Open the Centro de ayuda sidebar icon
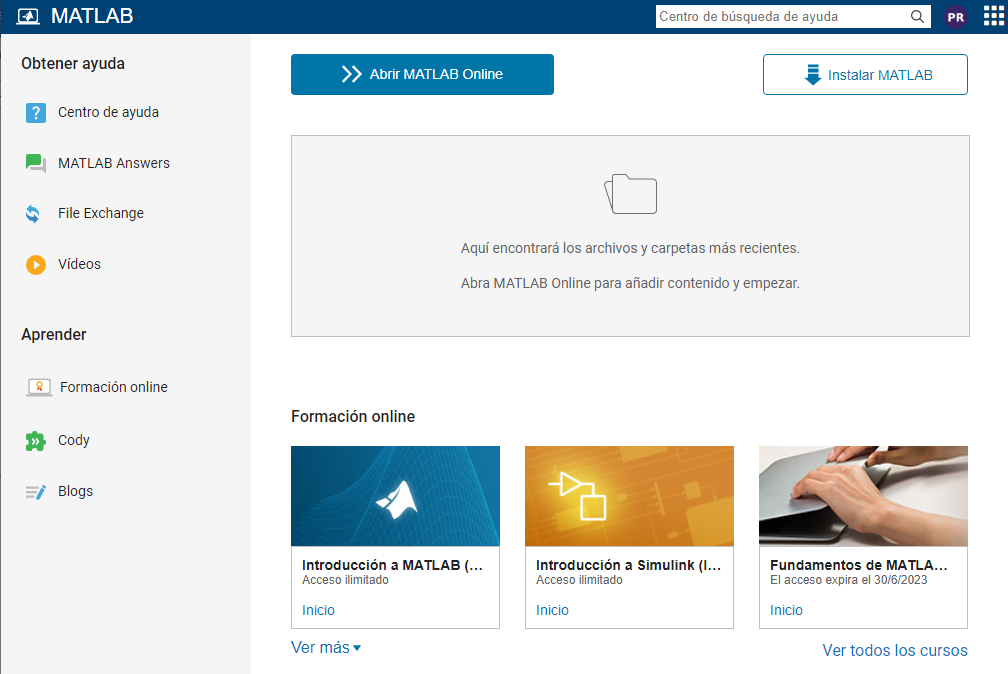The width and height of the screenshot is (1008, 674). [38, 112]
